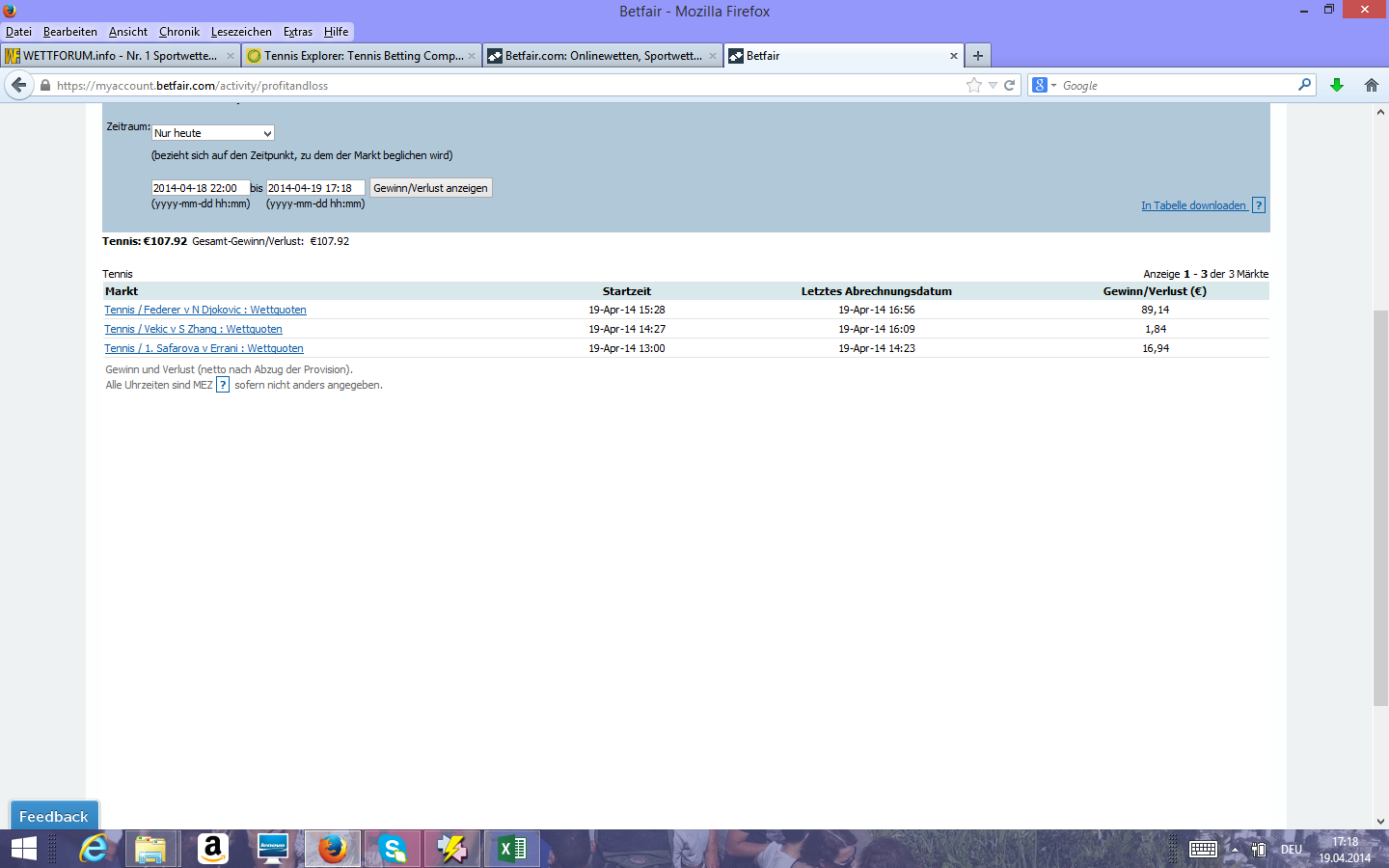The height and width of the screenshot is (868, 1389).
Task: Open the Extras menu
Action: click(298, 32)
